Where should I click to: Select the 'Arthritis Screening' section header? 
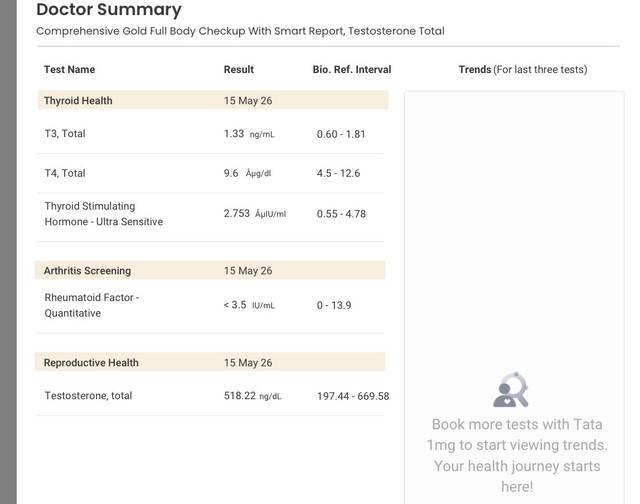(87, 271)
